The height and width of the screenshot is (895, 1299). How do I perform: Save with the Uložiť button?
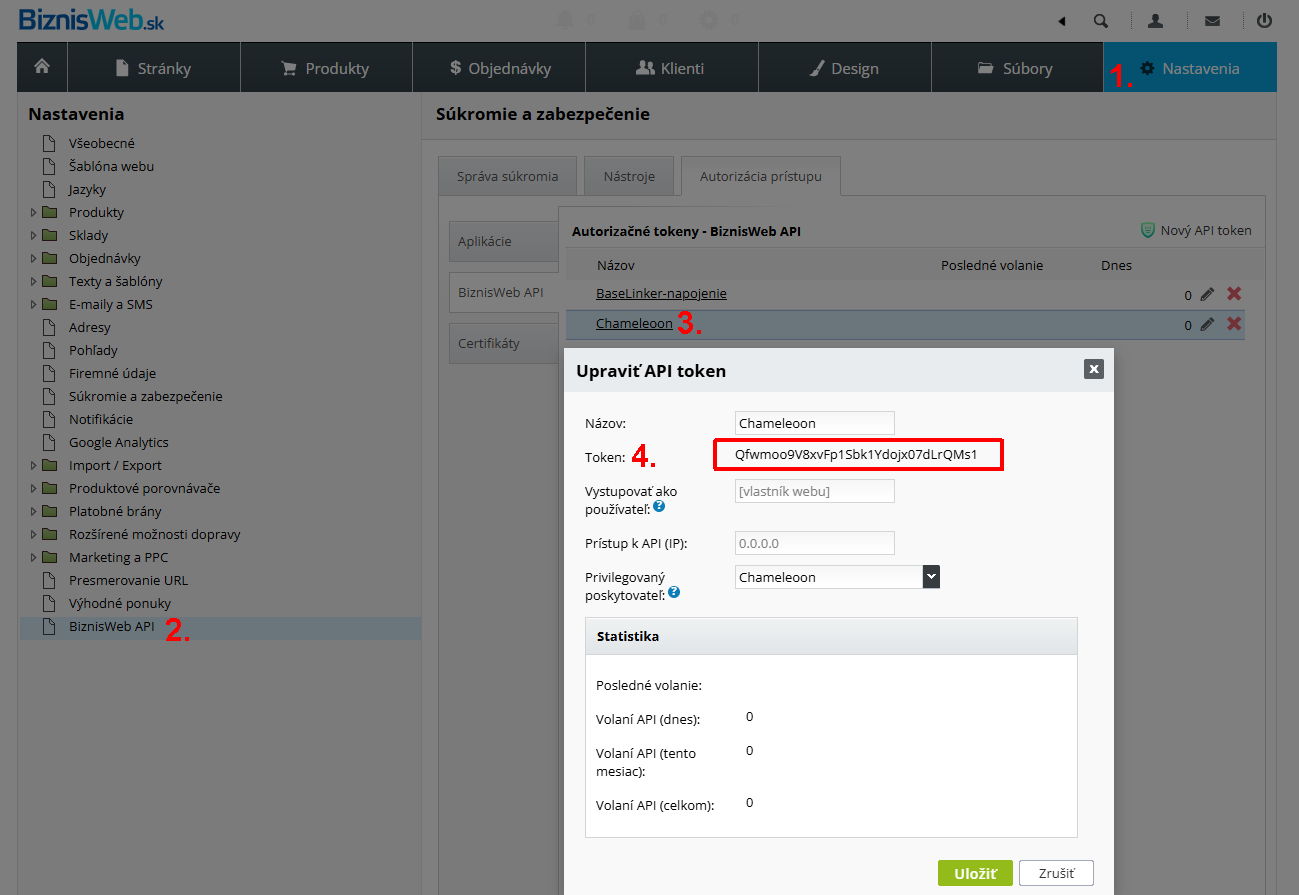(975, 873)
